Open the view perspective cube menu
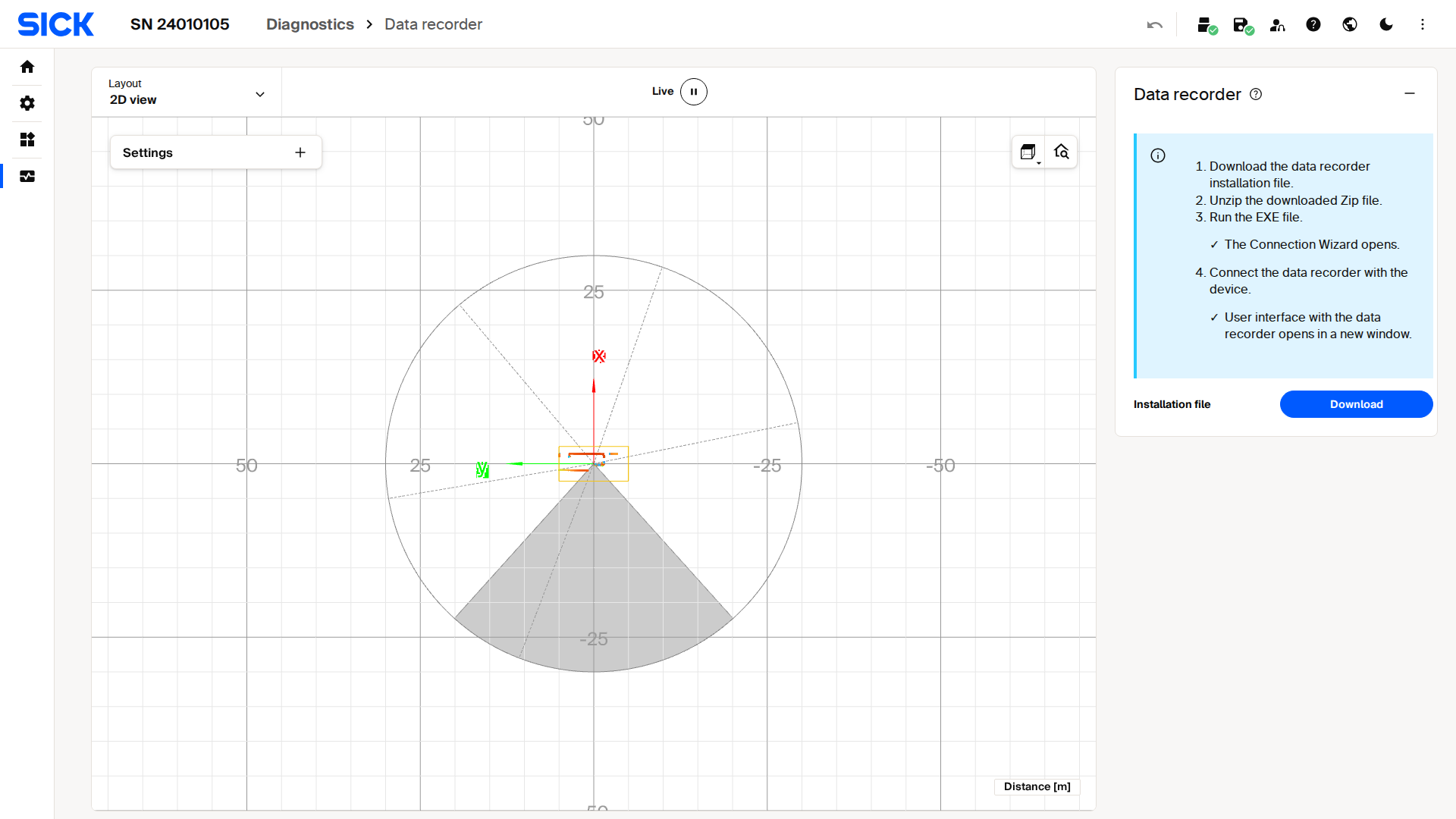 [1028, 152]
